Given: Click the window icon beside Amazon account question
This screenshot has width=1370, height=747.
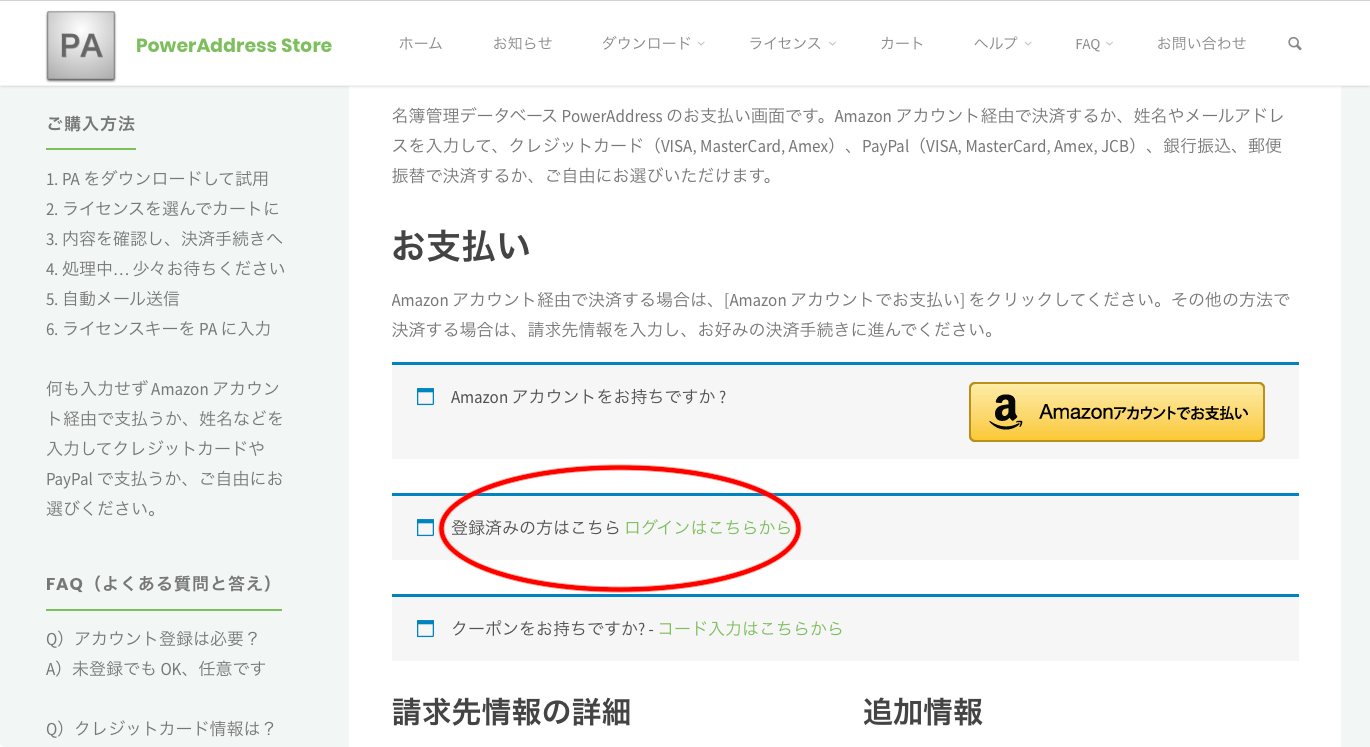Looking at the screenshot, I should pos(425,397).
